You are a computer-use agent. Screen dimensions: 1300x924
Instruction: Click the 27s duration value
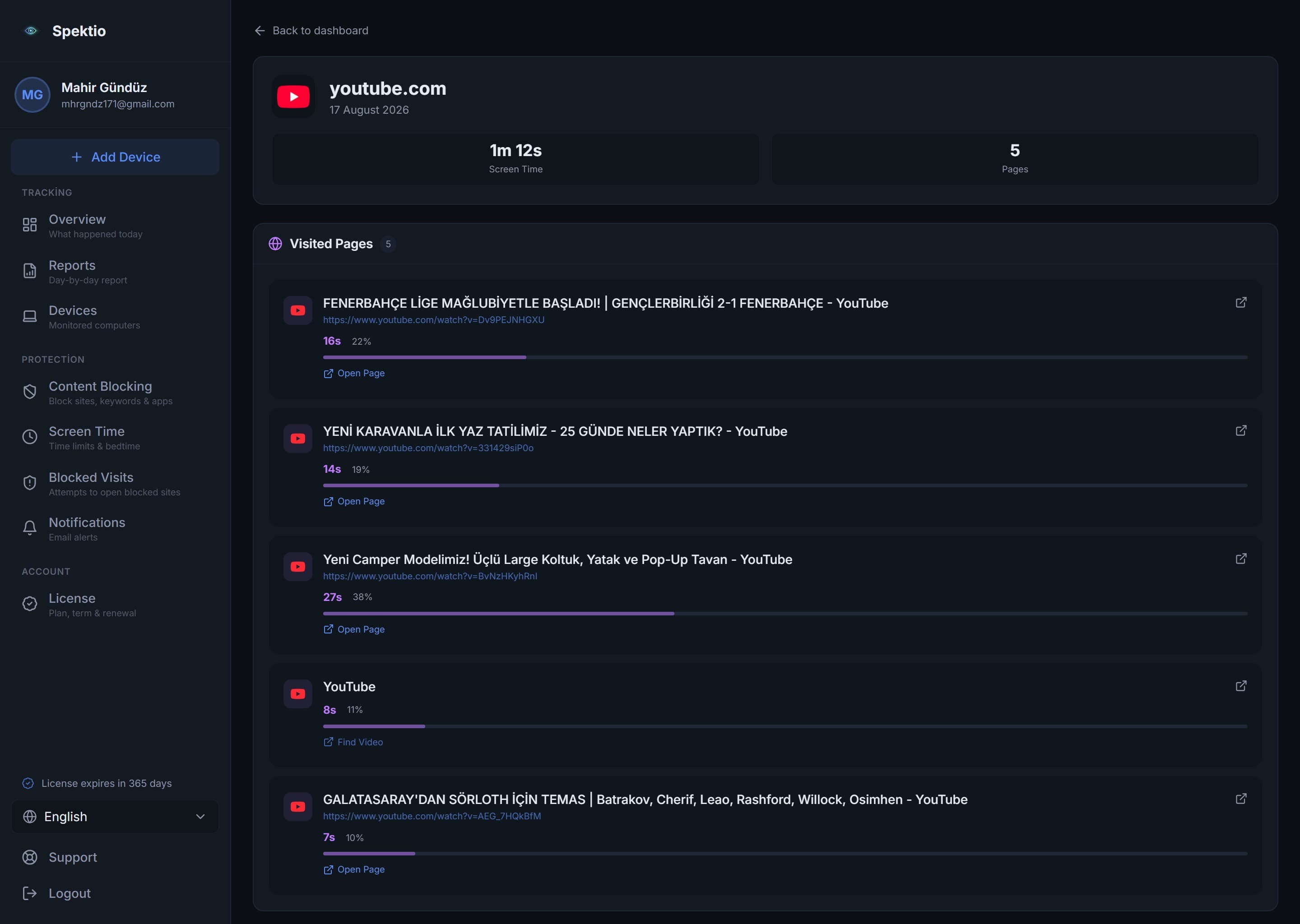332,597
